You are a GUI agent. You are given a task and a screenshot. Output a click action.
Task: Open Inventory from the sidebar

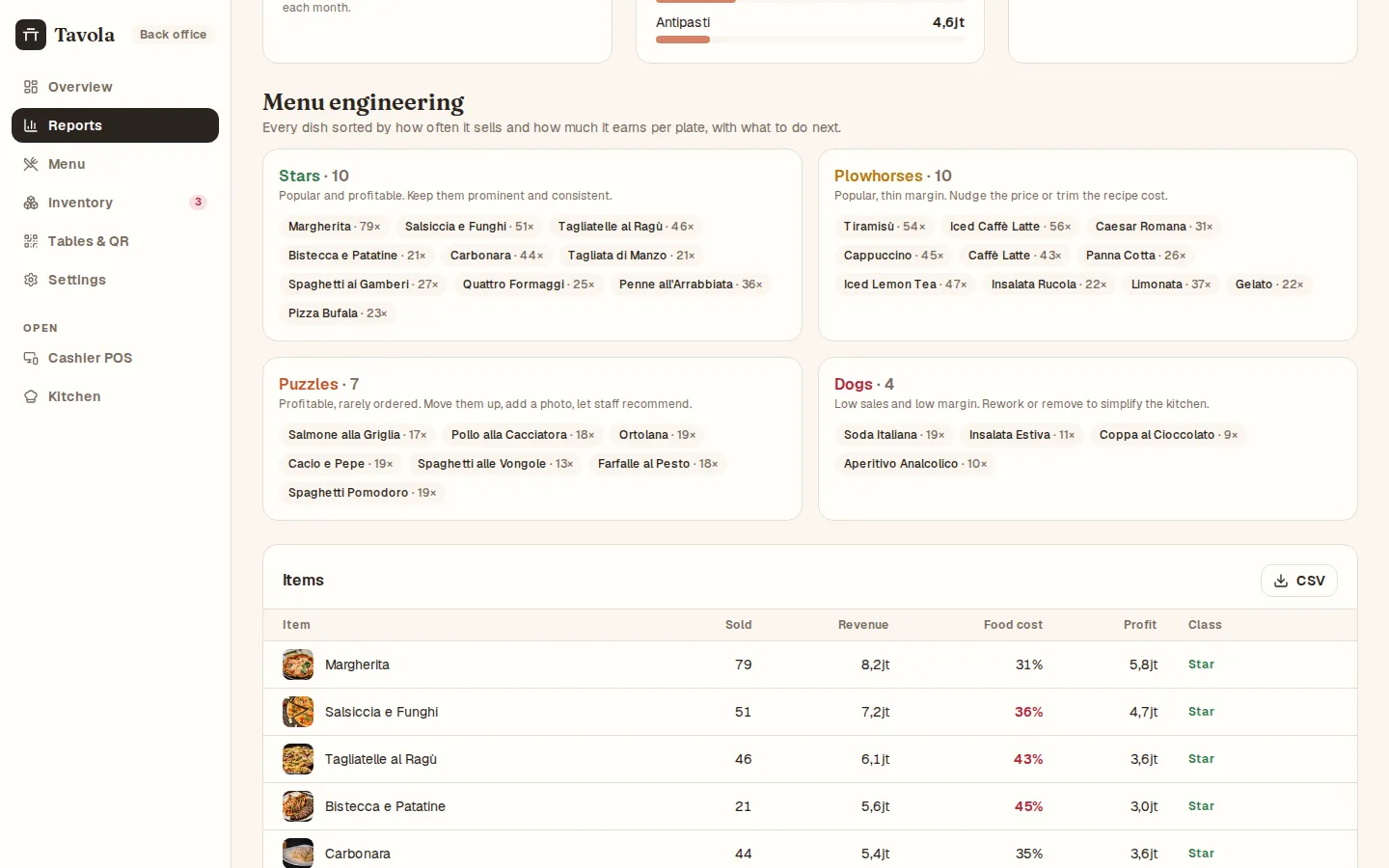(115, 203)
